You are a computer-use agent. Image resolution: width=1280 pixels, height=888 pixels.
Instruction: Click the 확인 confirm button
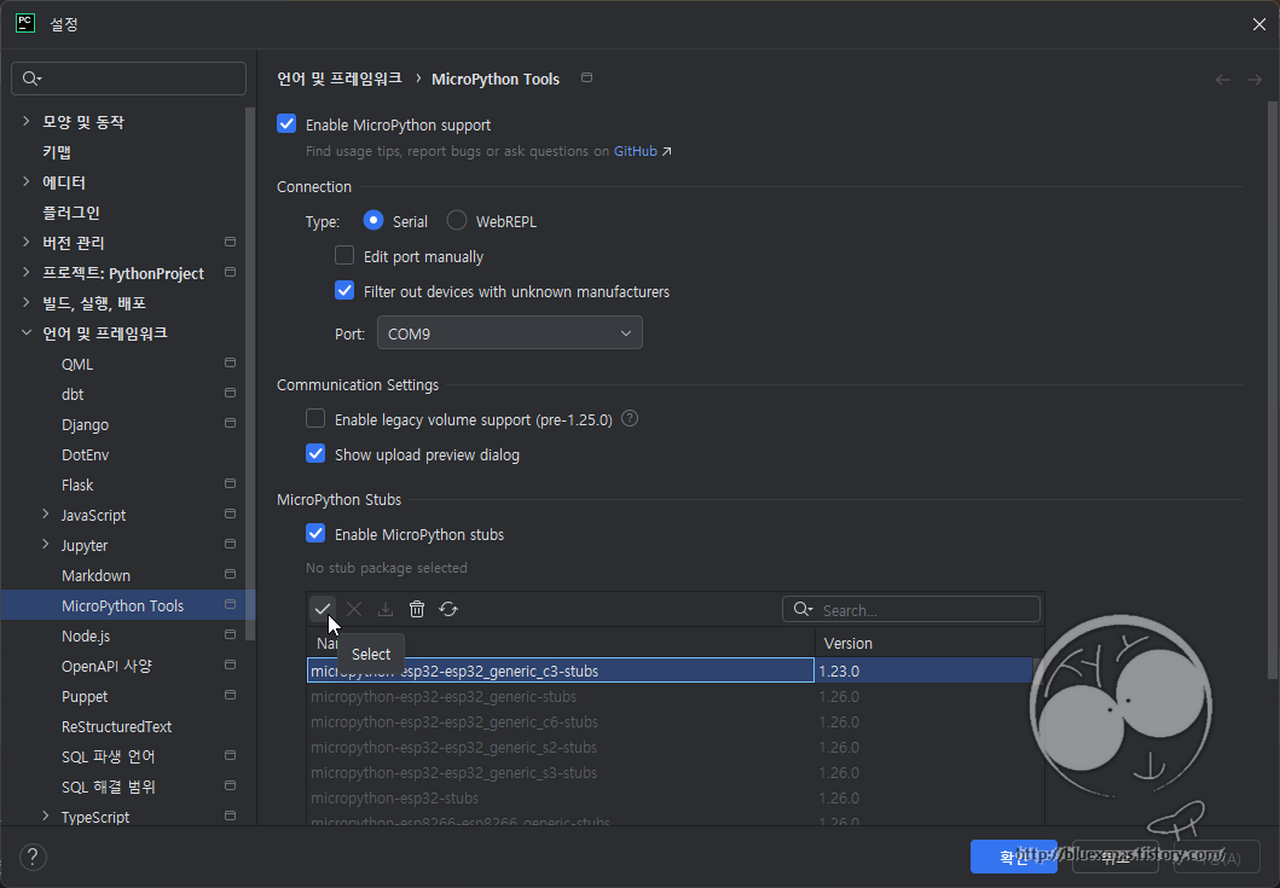pyautogui.click(x=1014, y=857)
